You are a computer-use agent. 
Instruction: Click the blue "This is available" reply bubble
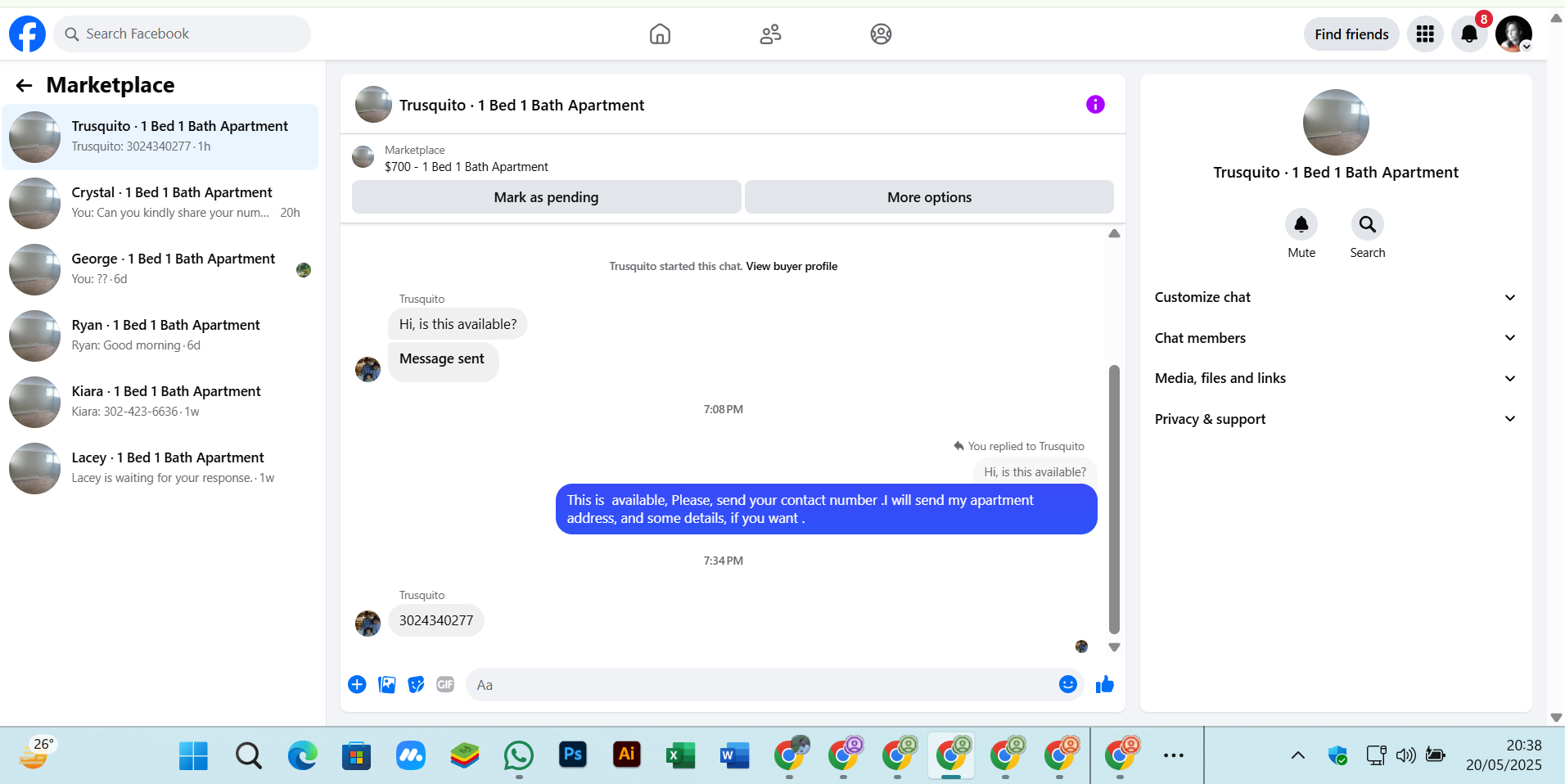827,509
